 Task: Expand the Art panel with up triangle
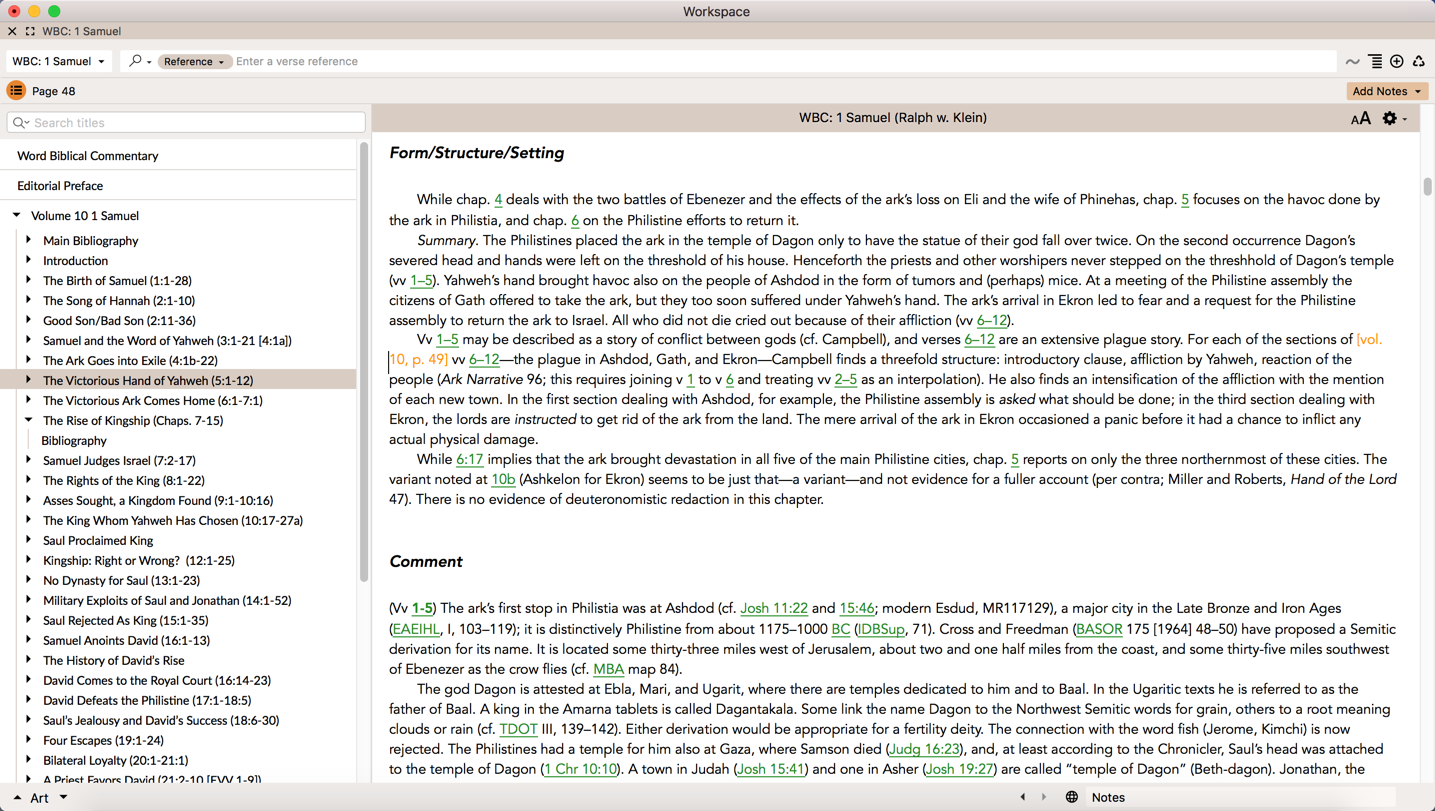[17, 798]
